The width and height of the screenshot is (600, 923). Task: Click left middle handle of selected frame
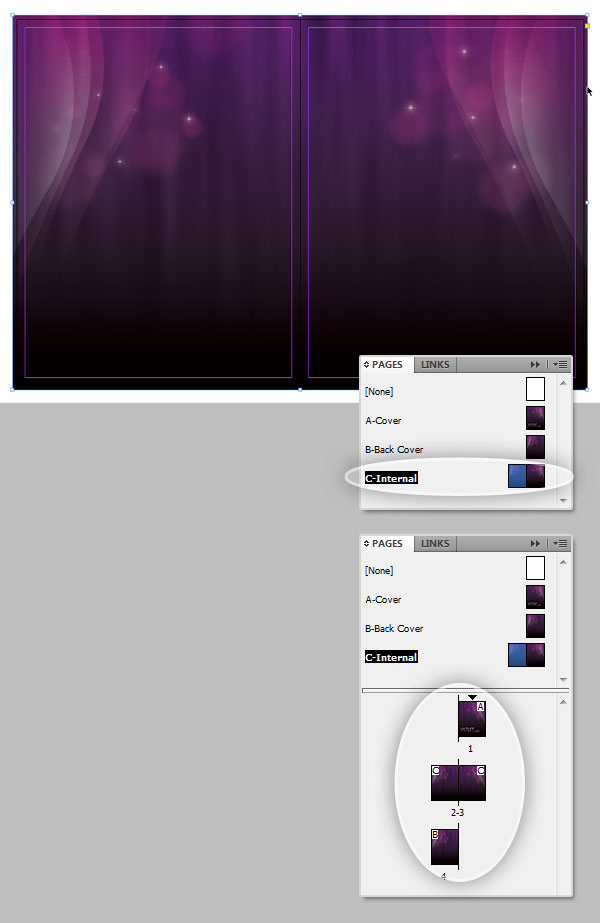point(12,202)
